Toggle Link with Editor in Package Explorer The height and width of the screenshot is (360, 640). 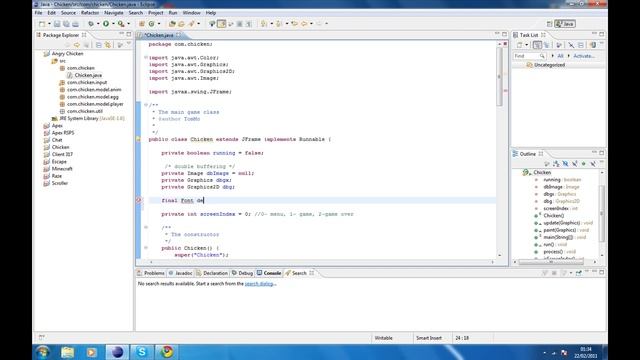pyautogui.click(x=108, y=45)
